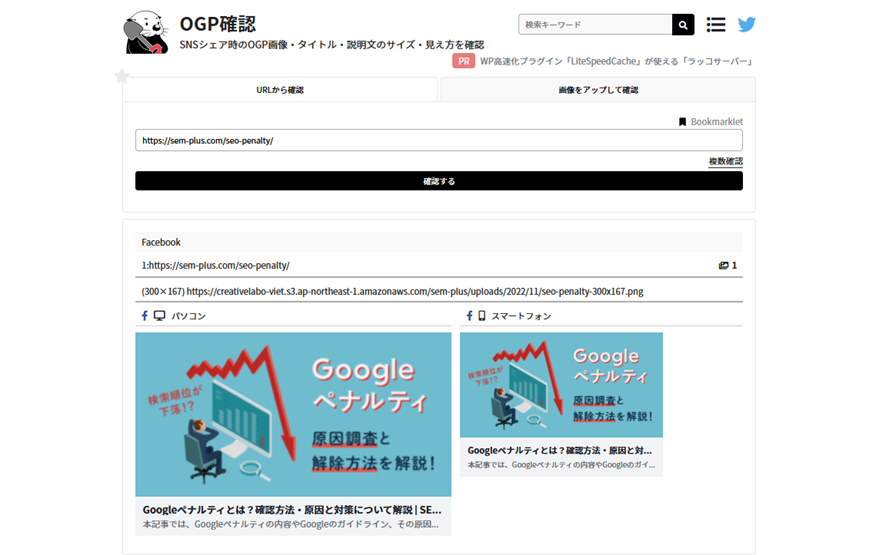886x555 pixels.
Task: Click the Facebook icon beside スマートフォン
Action: coord(469,316)
